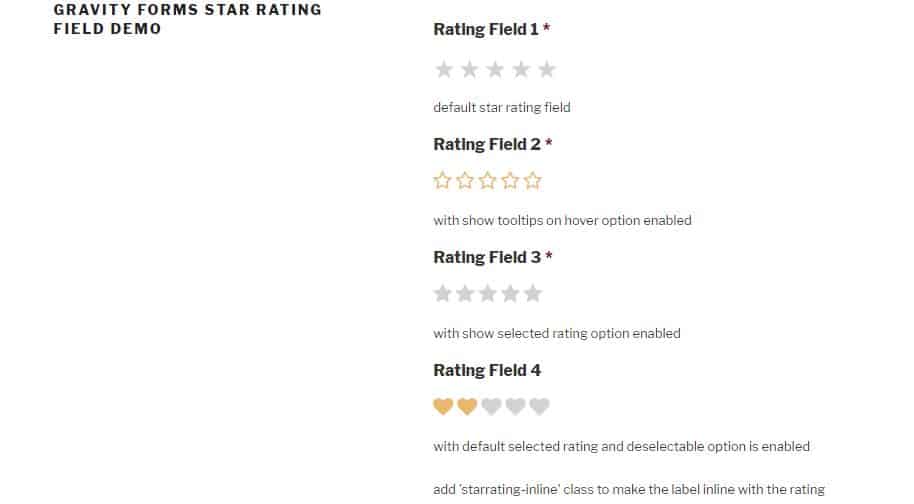
Task: Select first star in Rating Field 3
Action: tap(442, 293)
